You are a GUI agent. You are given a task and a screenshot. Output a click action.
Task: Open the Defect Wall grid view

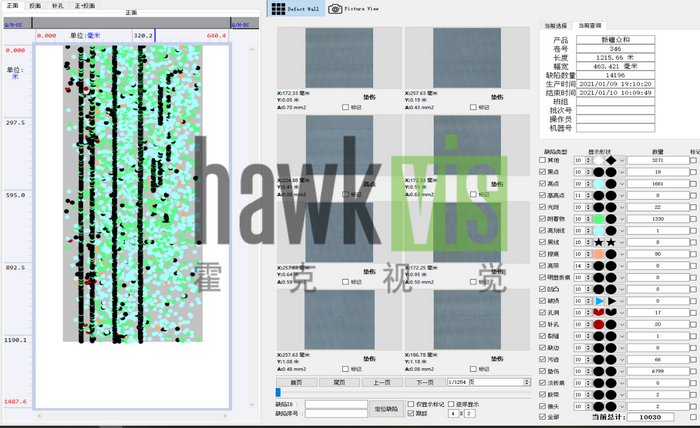coord(296,8)
